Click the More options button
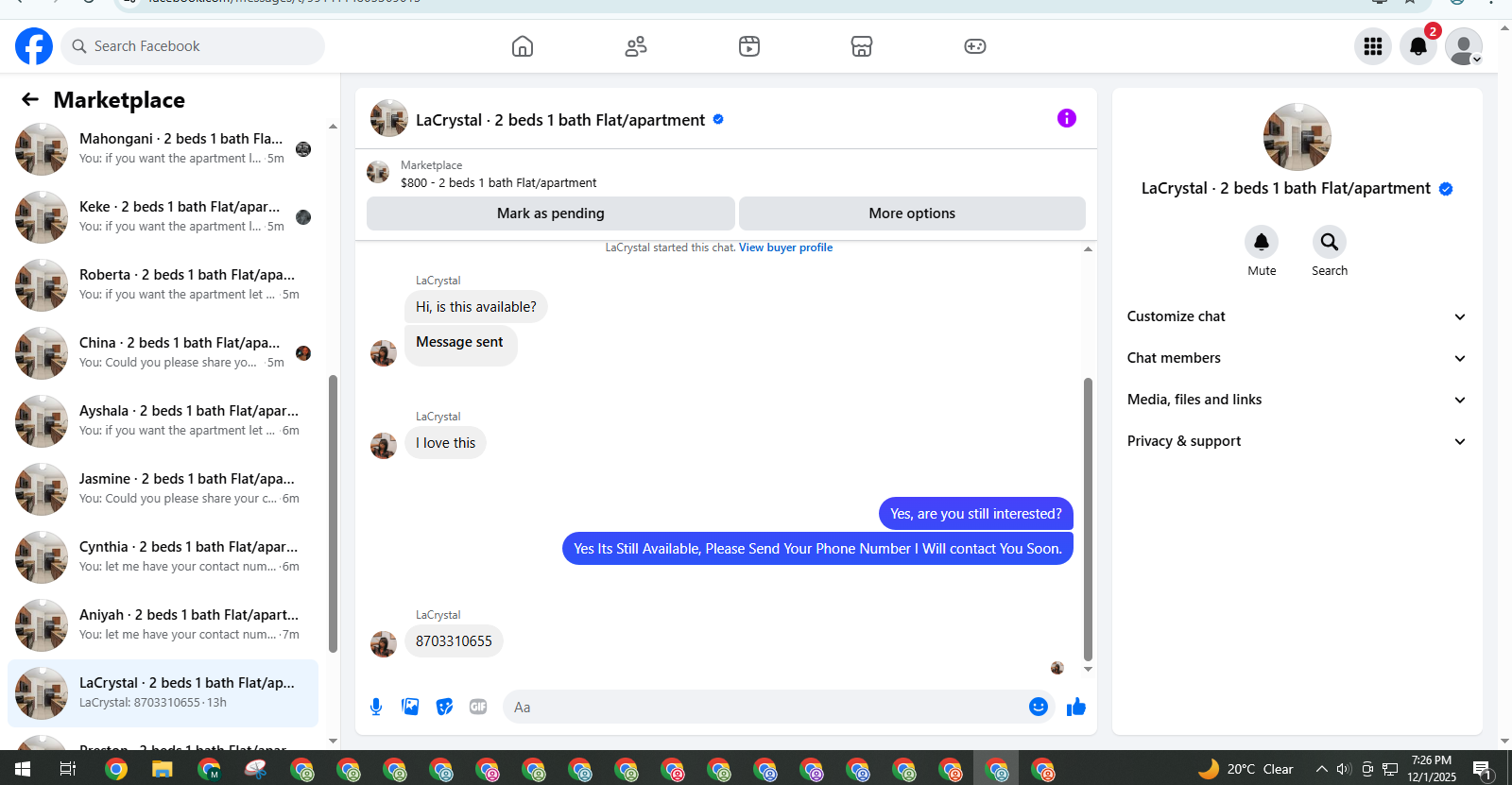The height and width of the screenshot is (785, 1512). pos(912,213)
